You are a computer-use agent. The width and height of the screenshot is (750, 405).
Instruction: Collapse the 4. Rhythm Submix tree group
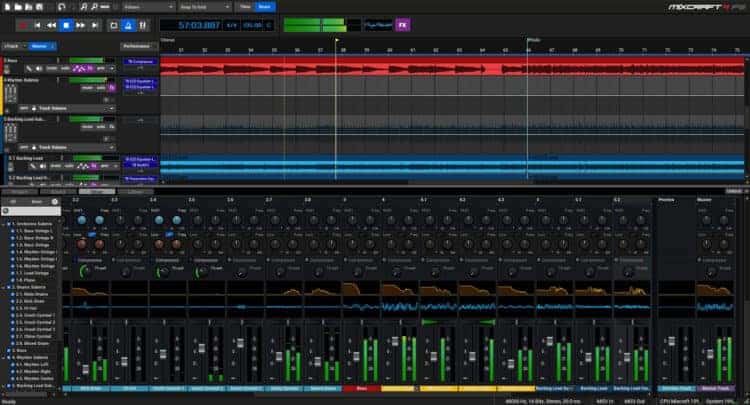3,358
